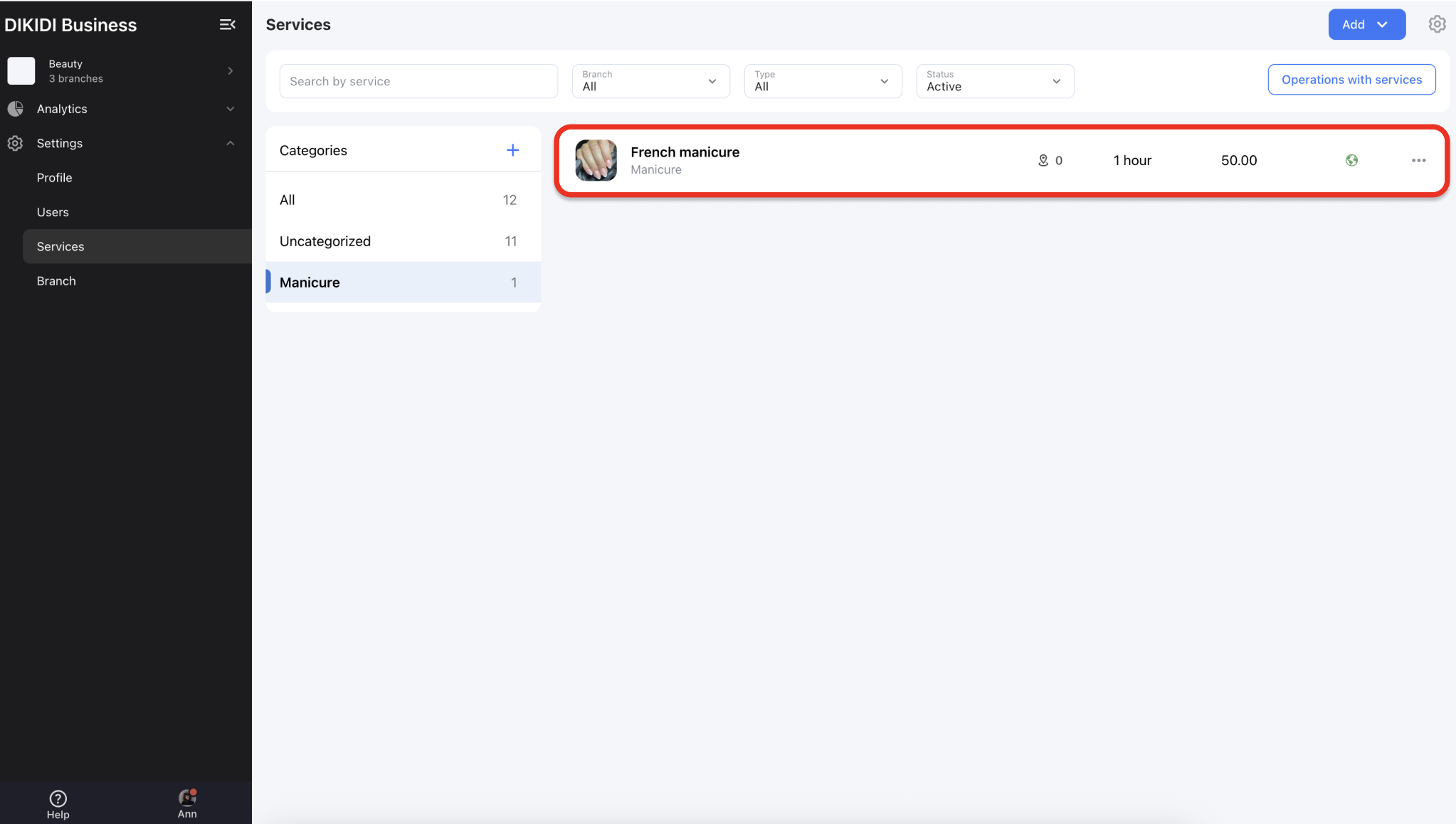Image resolution: width=1456 pixels, height=824 pixels.
Task: Open the settings gear in top right
Action: pos(1437,24)
